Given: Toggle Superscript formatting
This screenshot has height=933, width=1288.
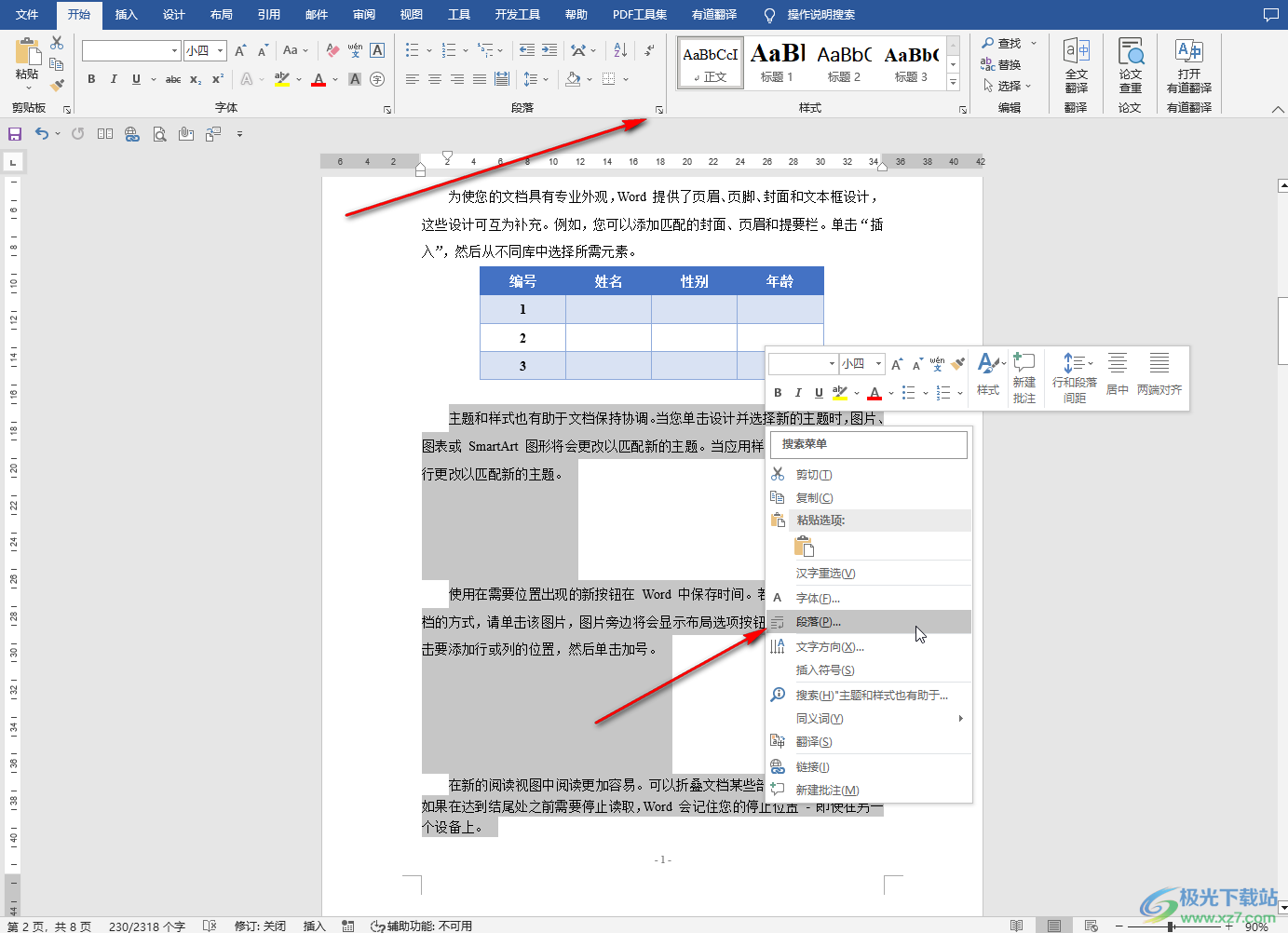Looking at the screenshot, I should tap(218, 79).
